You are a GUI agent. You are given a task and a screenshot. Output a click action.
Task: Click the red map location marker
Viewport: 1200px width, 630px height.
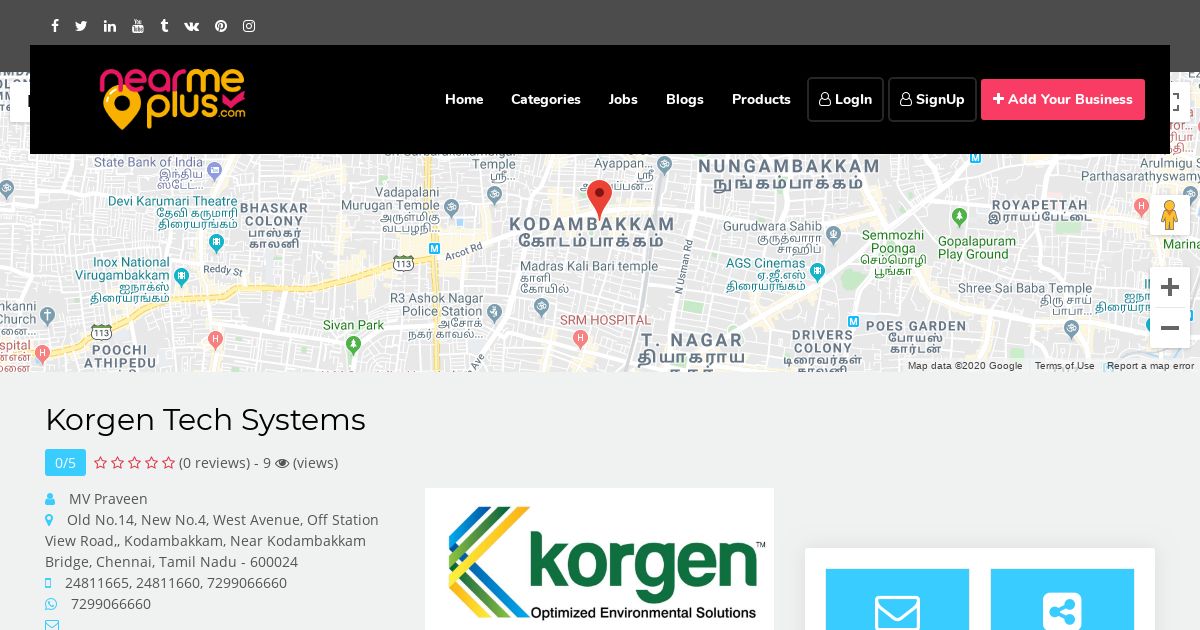(x=599, y=199)
